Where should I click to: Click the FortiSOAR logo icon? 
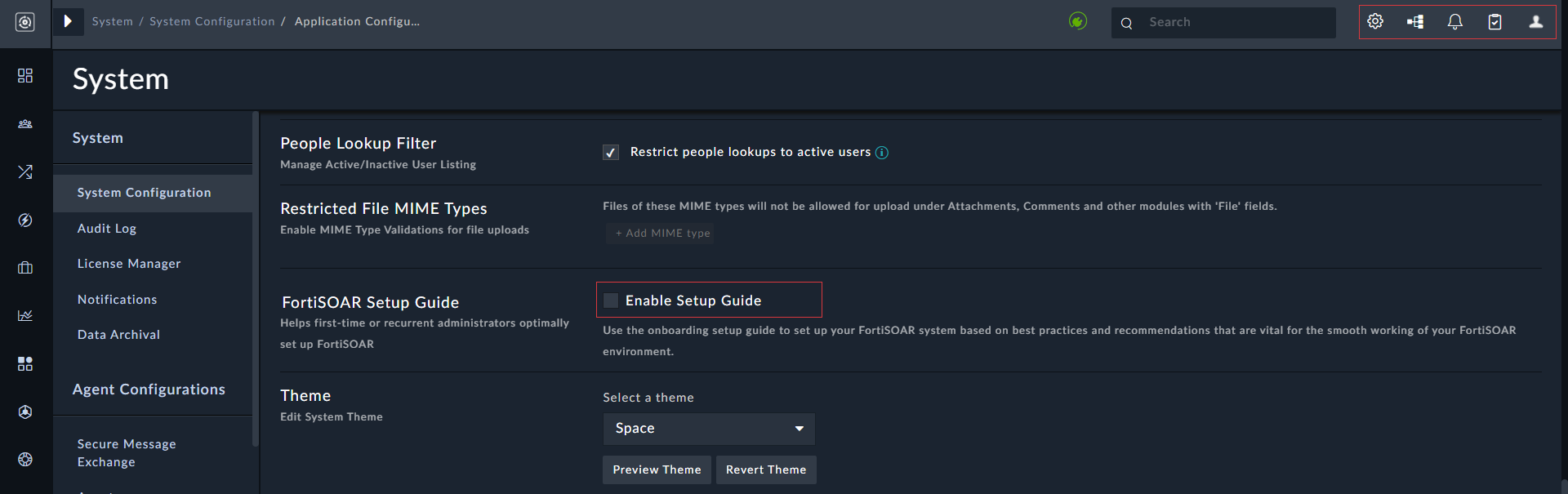(25, 22)
